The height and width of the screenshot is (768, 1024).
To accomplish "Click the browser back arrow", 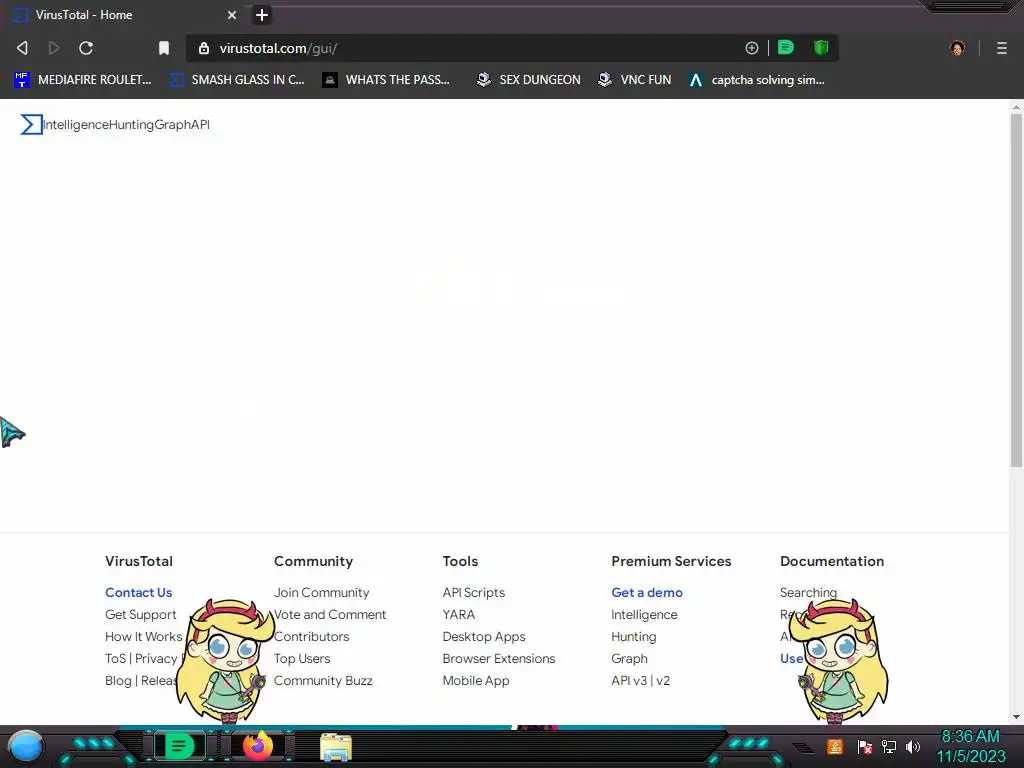I will pos(22,48).
